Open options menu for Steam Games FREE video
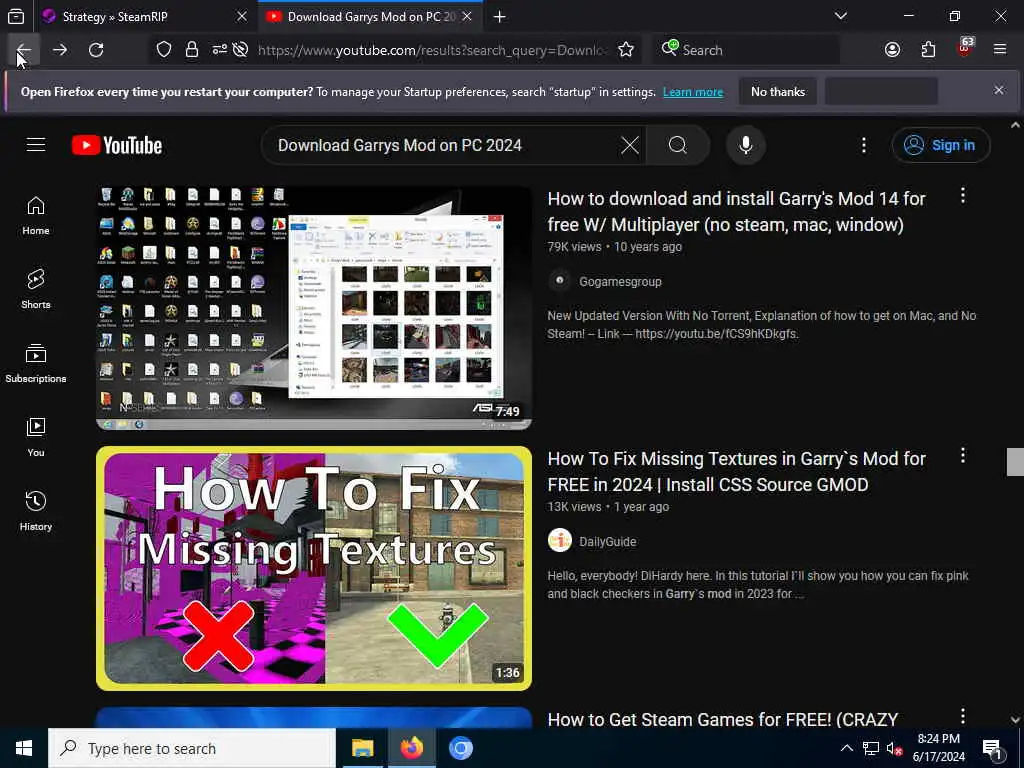Image resolution: width=1024 pixels, height=768 pixels. (963, 716)
